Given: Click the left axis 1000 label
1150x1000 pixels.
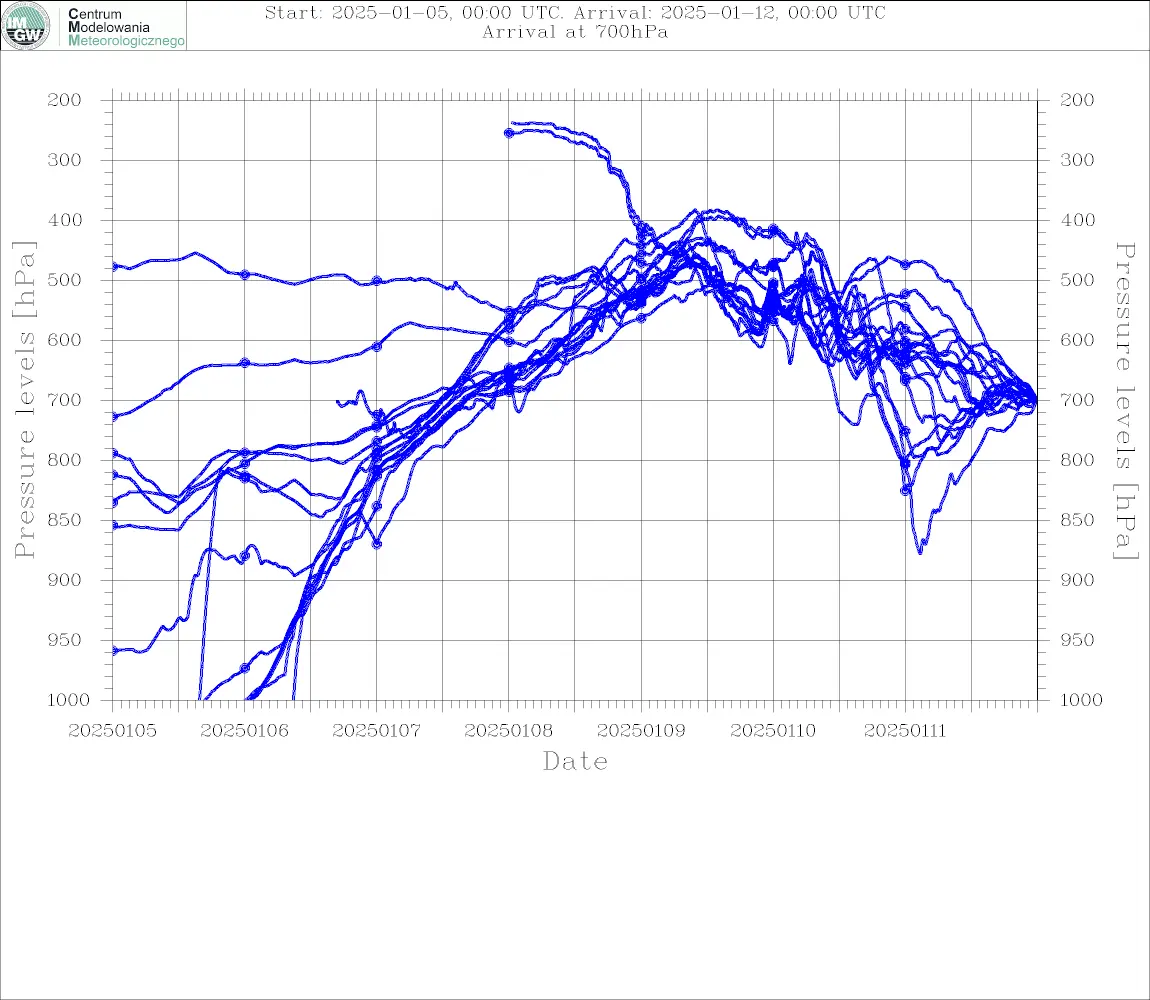Looking at the screenshot, I should pos(69,700).
